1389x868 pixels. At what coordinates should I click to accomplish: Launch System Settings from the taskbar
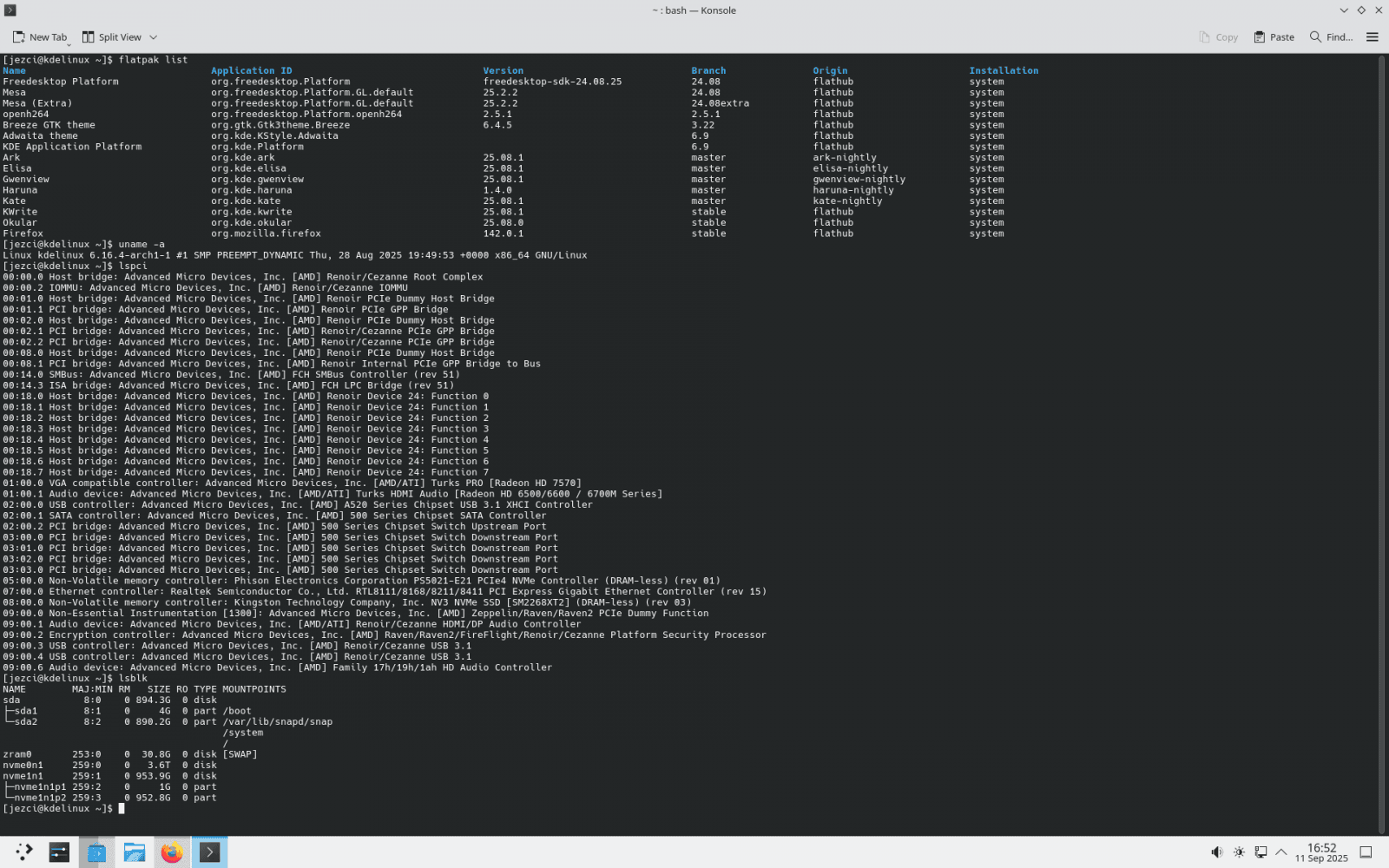coord(59,852)
